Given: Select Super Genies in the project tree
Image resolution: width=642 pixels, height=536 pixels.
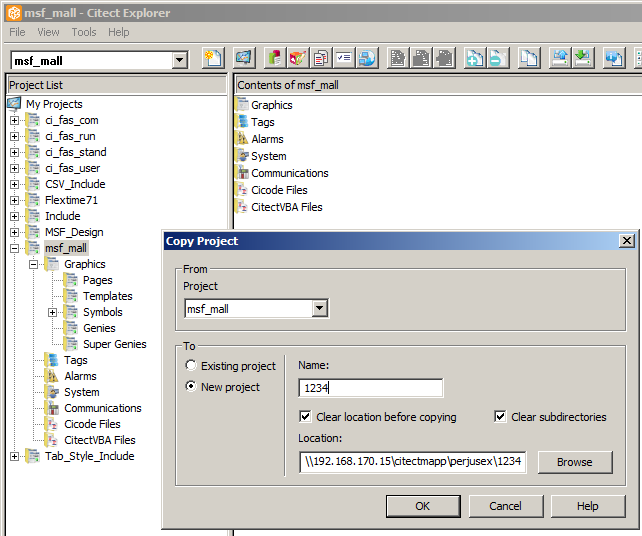Looking at the screenshot, I should pyautogui.click(x=115, y=344).
